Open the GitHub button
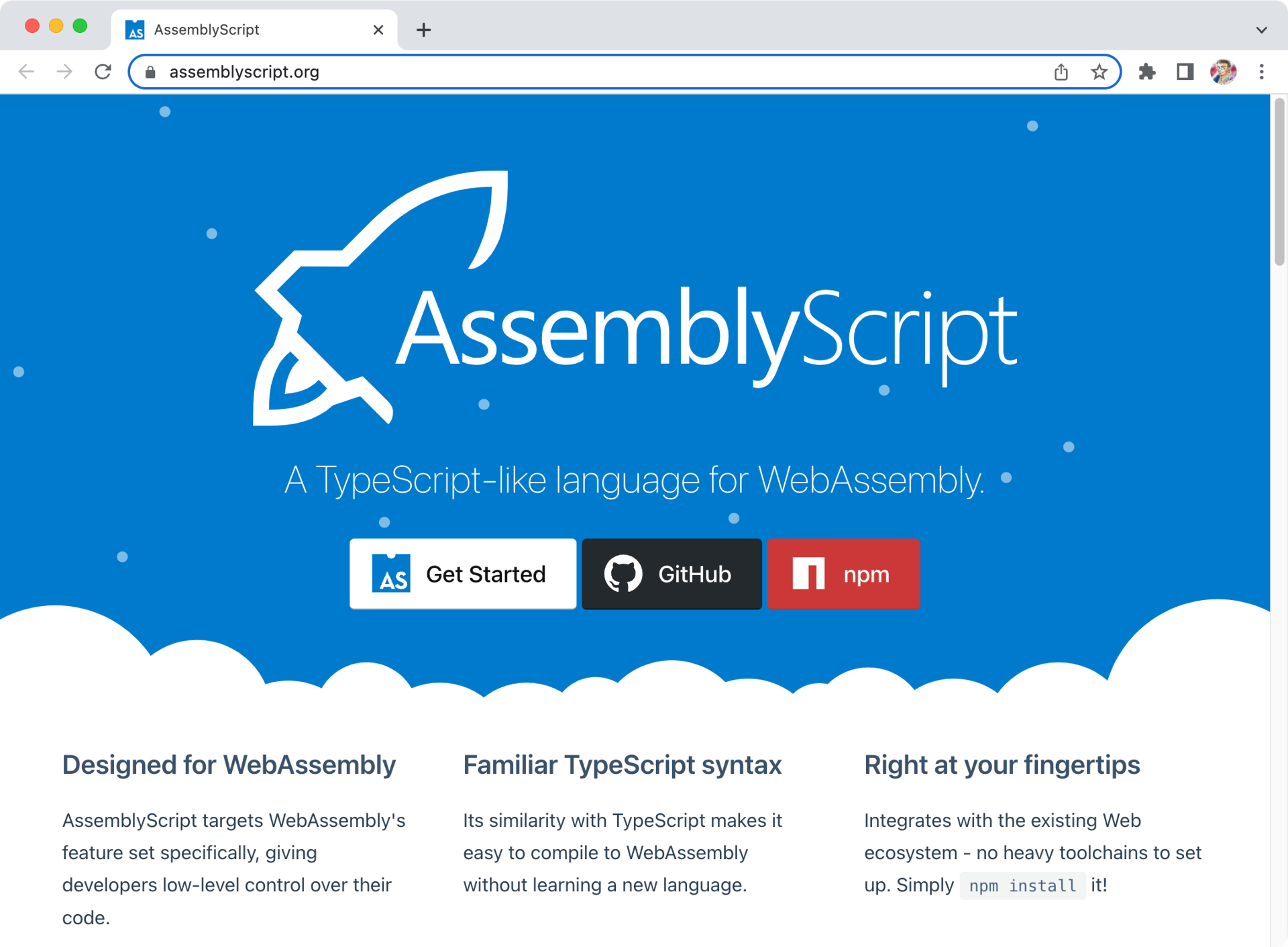Viewport: 1288px width, 947px height. tap(671, 574)
